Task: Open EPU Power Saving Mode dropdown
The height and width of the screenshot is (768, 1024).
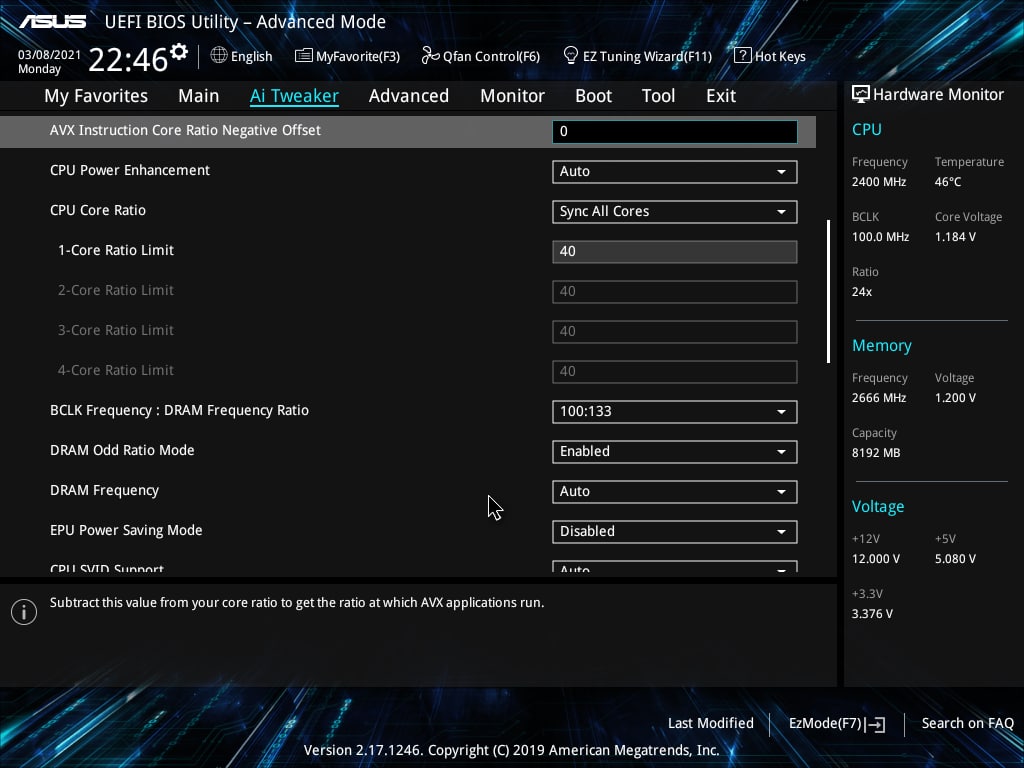Action: (x=674, y=532)
